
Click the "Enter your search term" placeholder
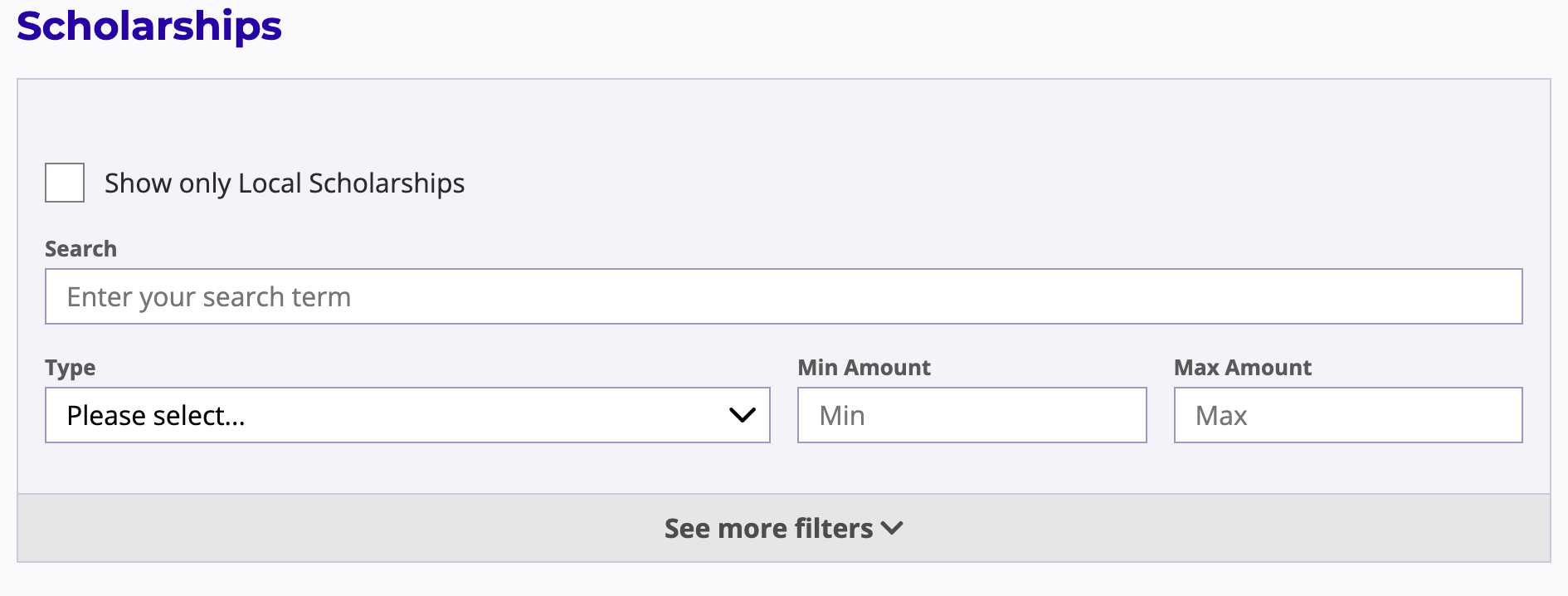click(209, 297)
